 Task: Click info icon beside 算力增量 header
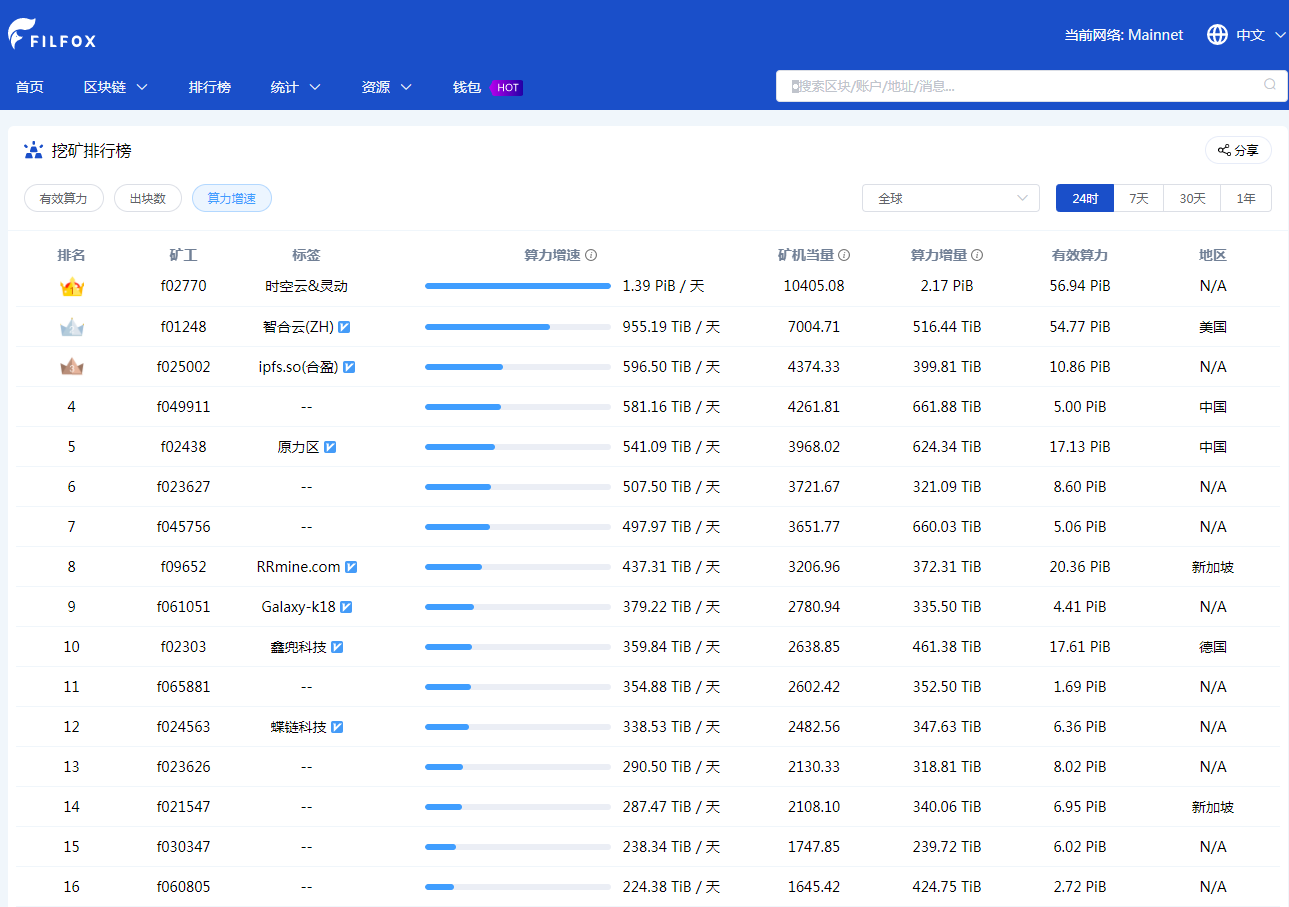coord(977,255)
